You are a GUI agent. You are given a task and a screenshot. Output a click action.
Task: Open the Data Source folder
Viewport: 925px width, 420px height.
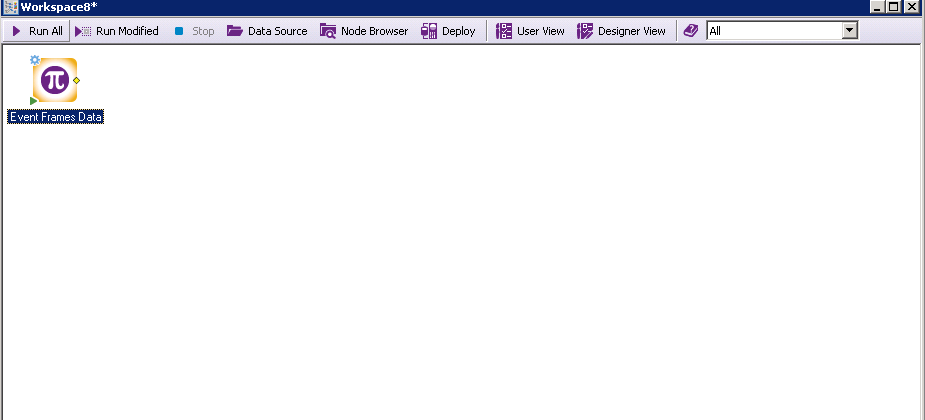(x=267, y=31)
